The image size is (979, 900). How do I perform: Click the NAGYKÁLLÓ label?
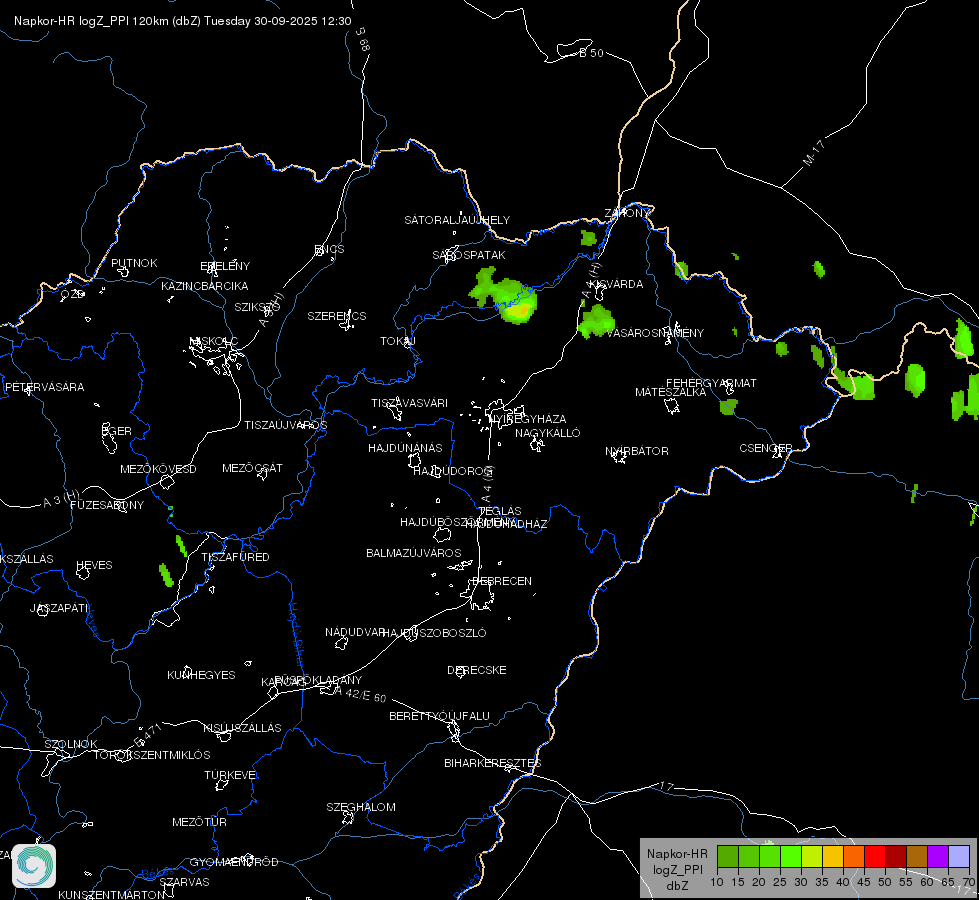(x=548, y=433)
